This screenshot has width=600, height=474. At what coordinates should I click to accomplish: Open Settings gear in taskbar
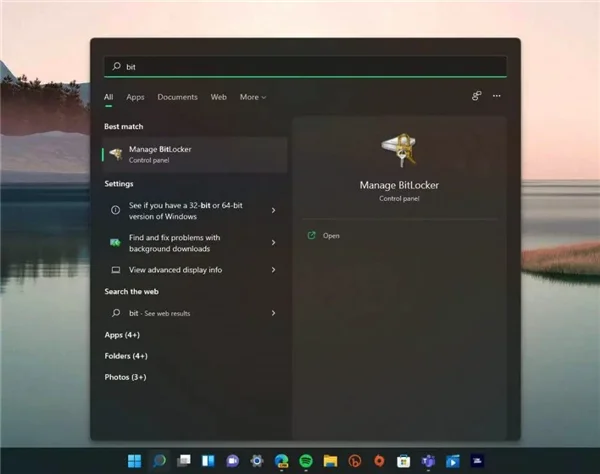[x=257, y=461]
